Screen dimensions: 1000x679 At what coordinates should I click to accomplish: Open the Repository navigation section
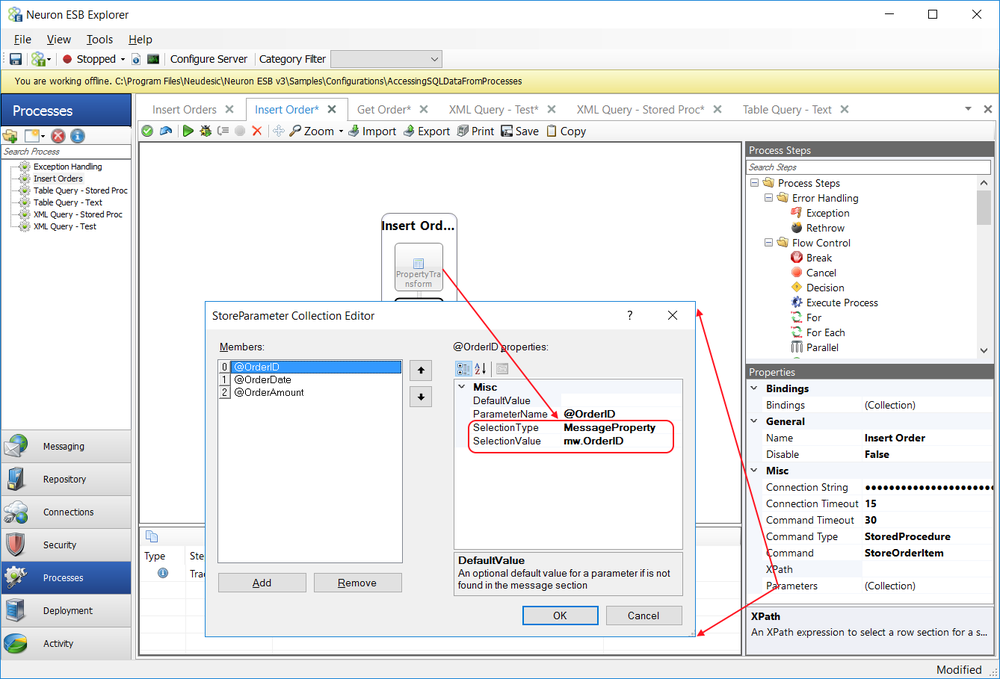point(66,479)
